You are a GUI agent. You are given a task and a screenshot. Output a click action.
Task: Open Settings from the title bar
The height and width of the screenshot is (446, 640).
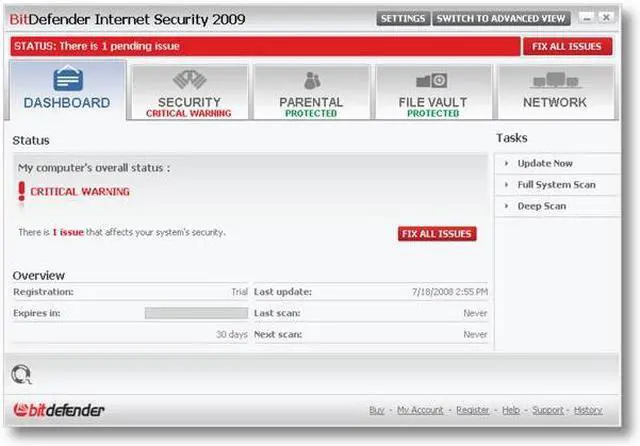(x=403, y=19)
